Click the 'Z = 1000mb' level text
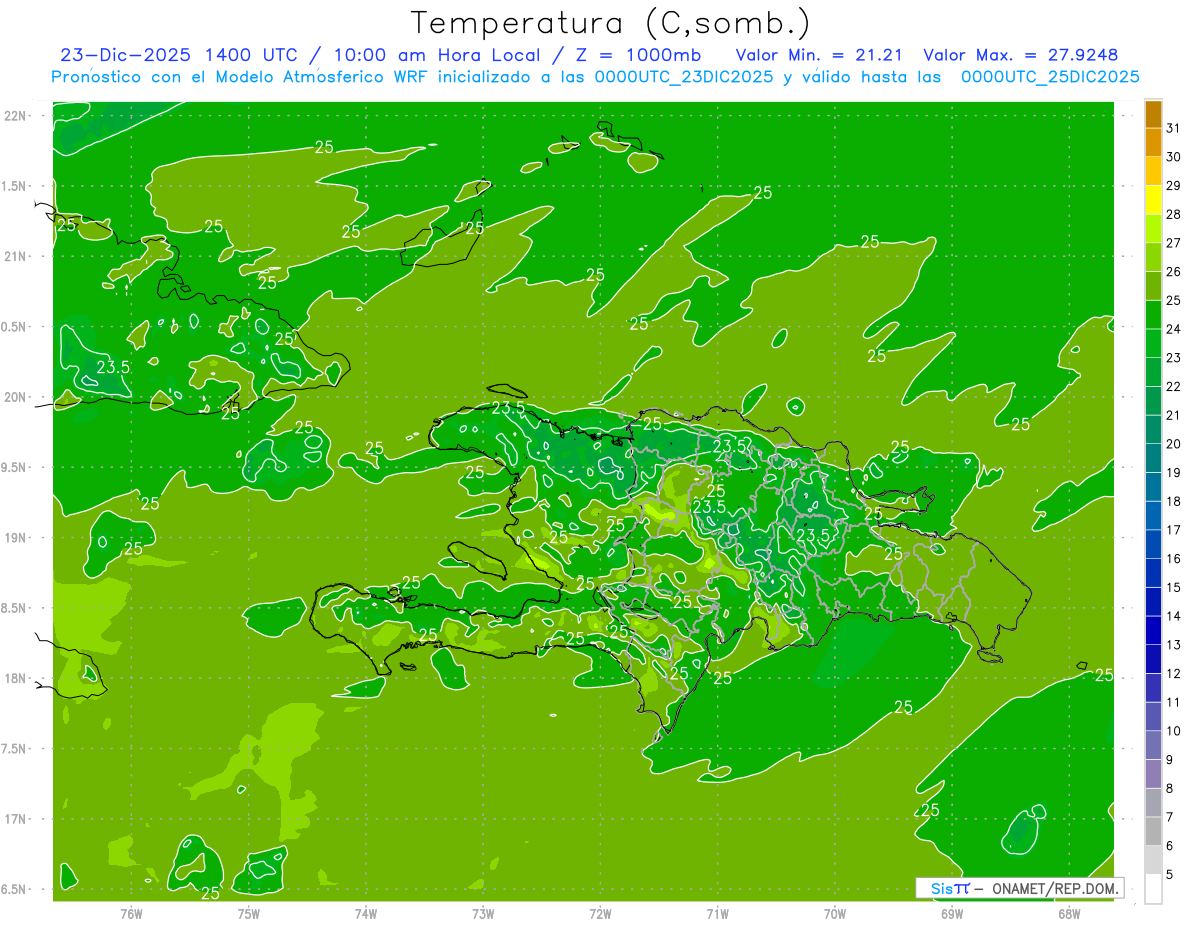The height and width of the screenshot is (927, 1200). (x=638, y=55)
